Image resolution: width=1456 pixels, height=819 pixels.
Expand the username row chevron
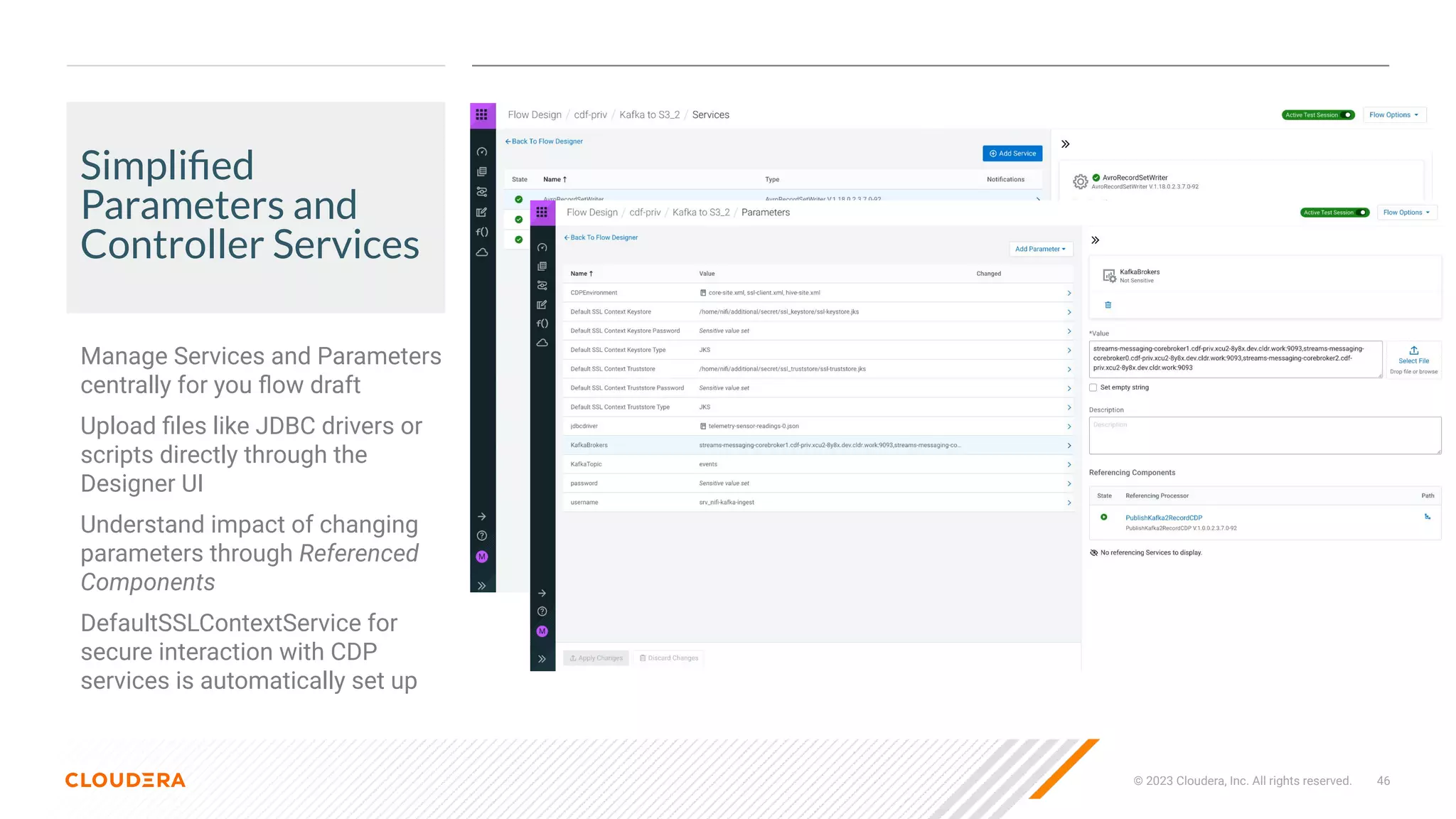click(1069, 503)
